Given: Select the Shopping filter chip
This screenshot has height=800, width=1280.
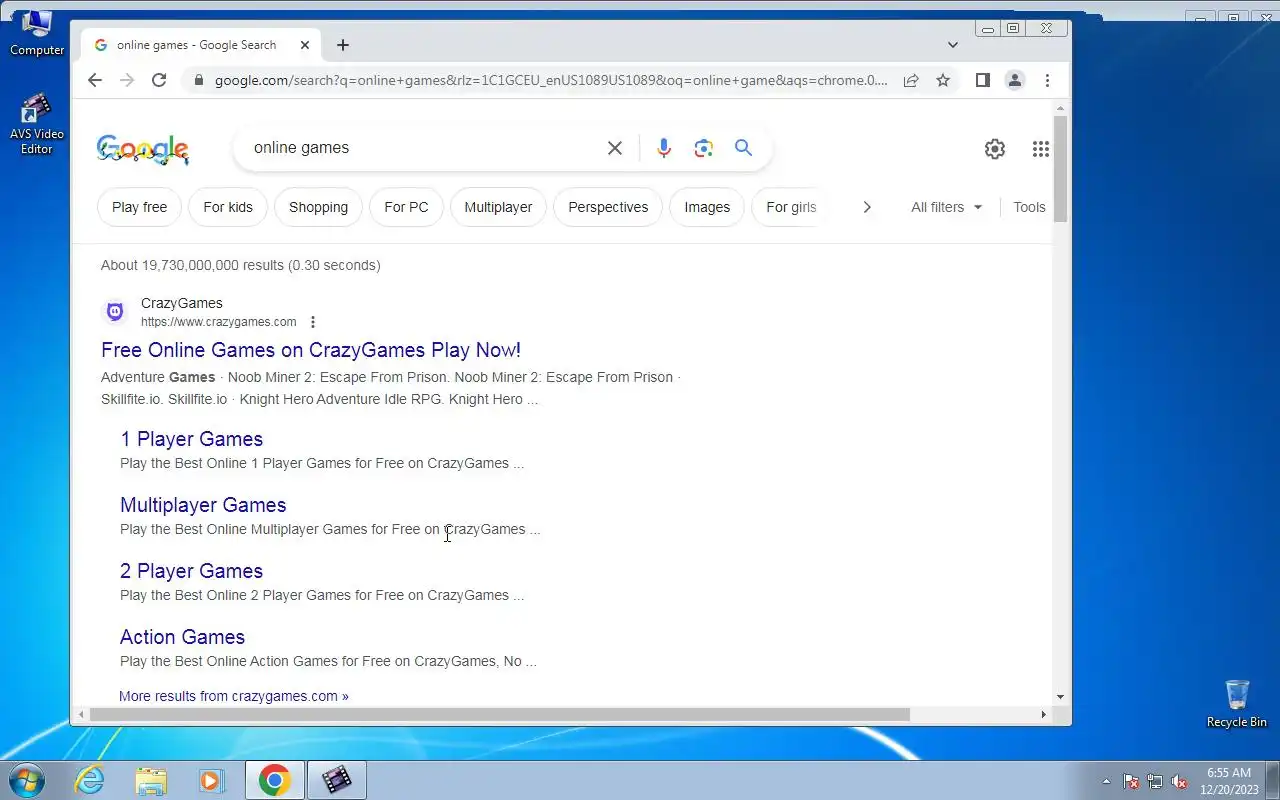Looking at the screenshot, I should tap(318, 207).
